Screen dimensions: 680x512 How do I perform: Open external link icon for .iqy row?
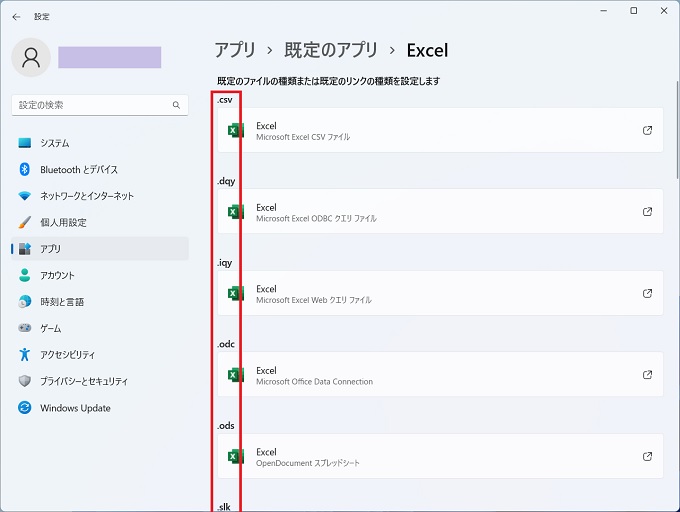click(x=647, y=293)
